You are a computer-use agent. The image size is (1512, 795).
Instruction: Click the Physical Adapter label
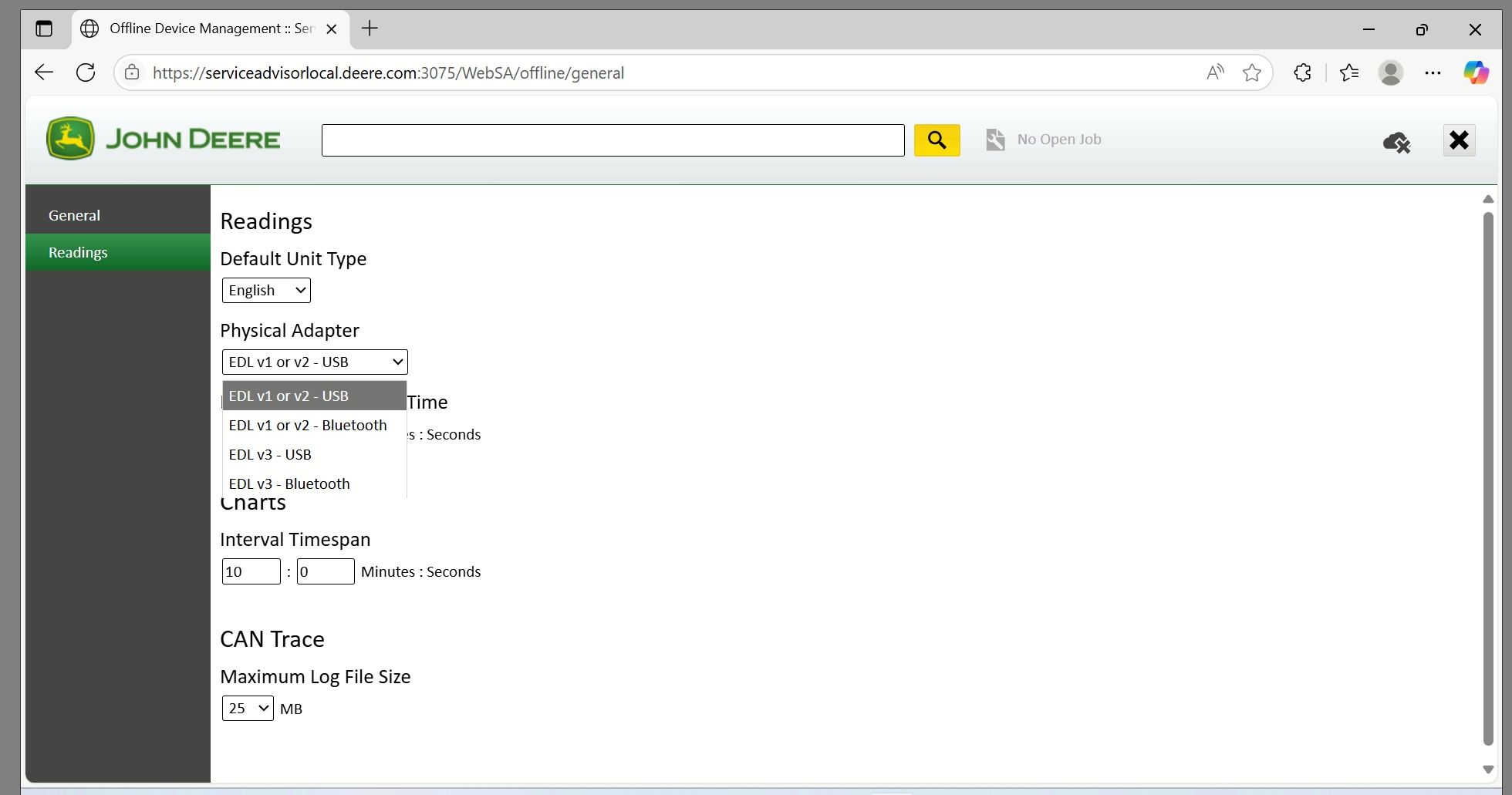tap(289, 331)
